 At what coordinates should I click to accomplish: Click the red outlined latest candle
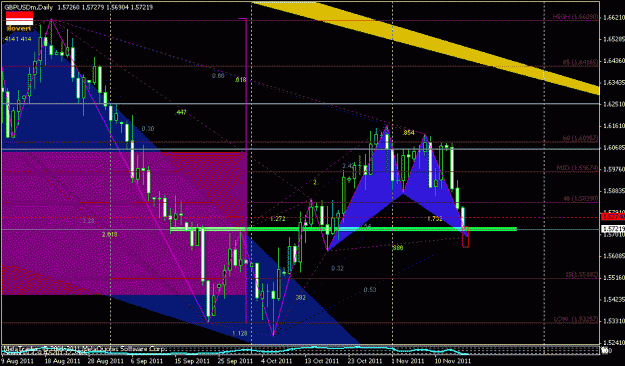pos(466,237)
